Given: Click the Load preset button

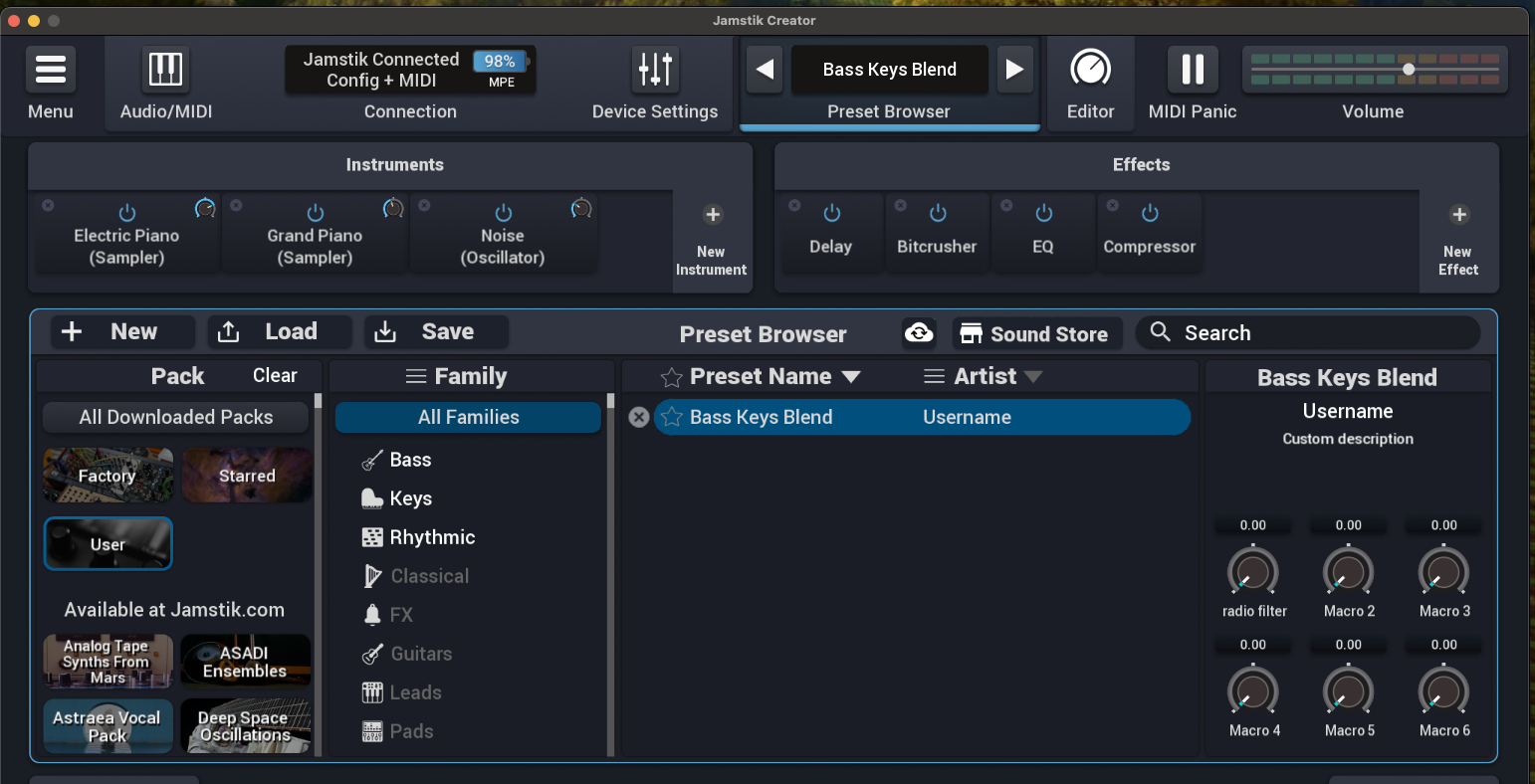Looking at the screenshot, I should (x=279, y=331).
